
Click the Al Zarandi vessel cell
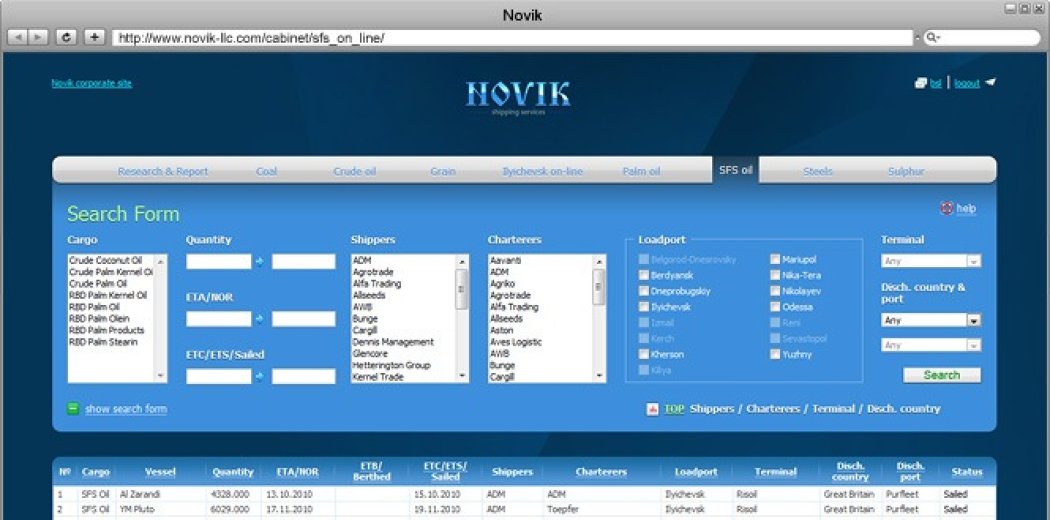coord(140,495)
